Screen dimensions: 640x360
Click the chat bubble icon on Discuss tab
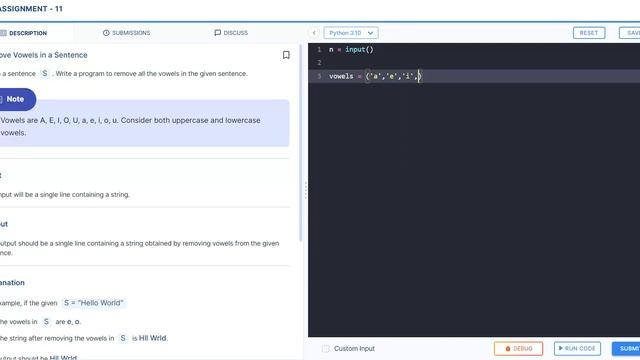coord(218,33)
